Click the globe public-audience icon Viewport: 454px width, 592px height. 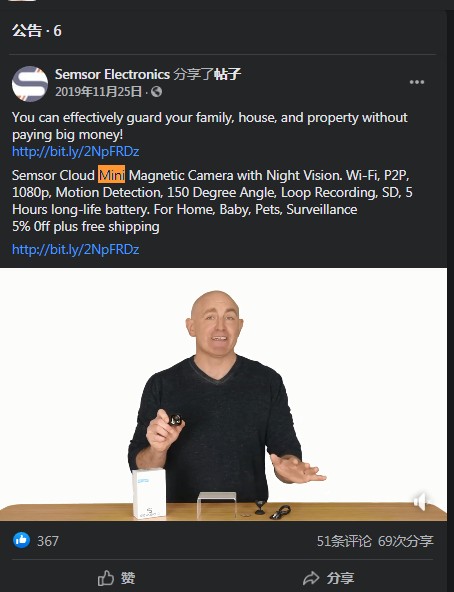click(156, 92)
